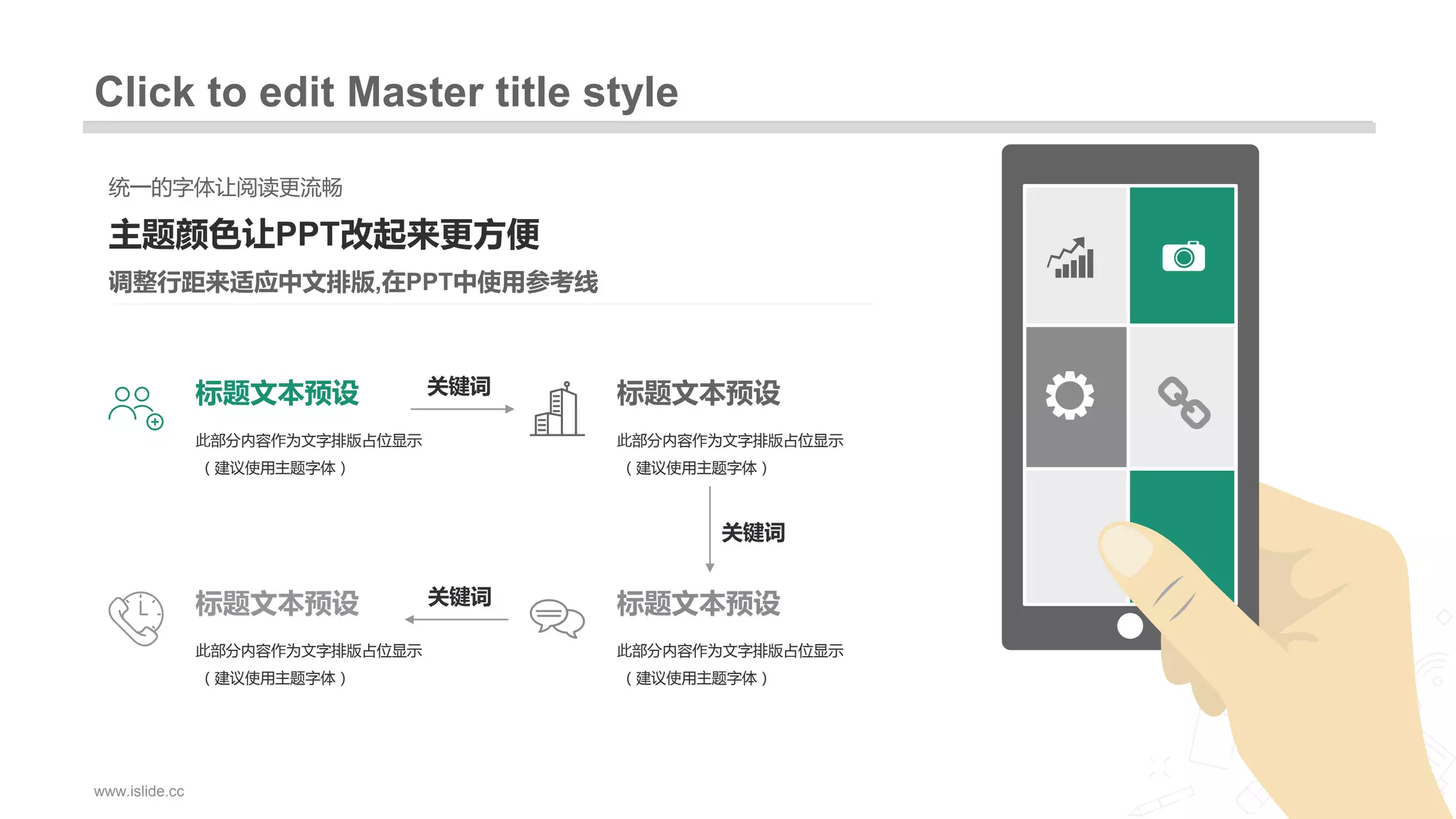Tap the chain link icon tile
1456x819 pixels.
click(1183, 402)
